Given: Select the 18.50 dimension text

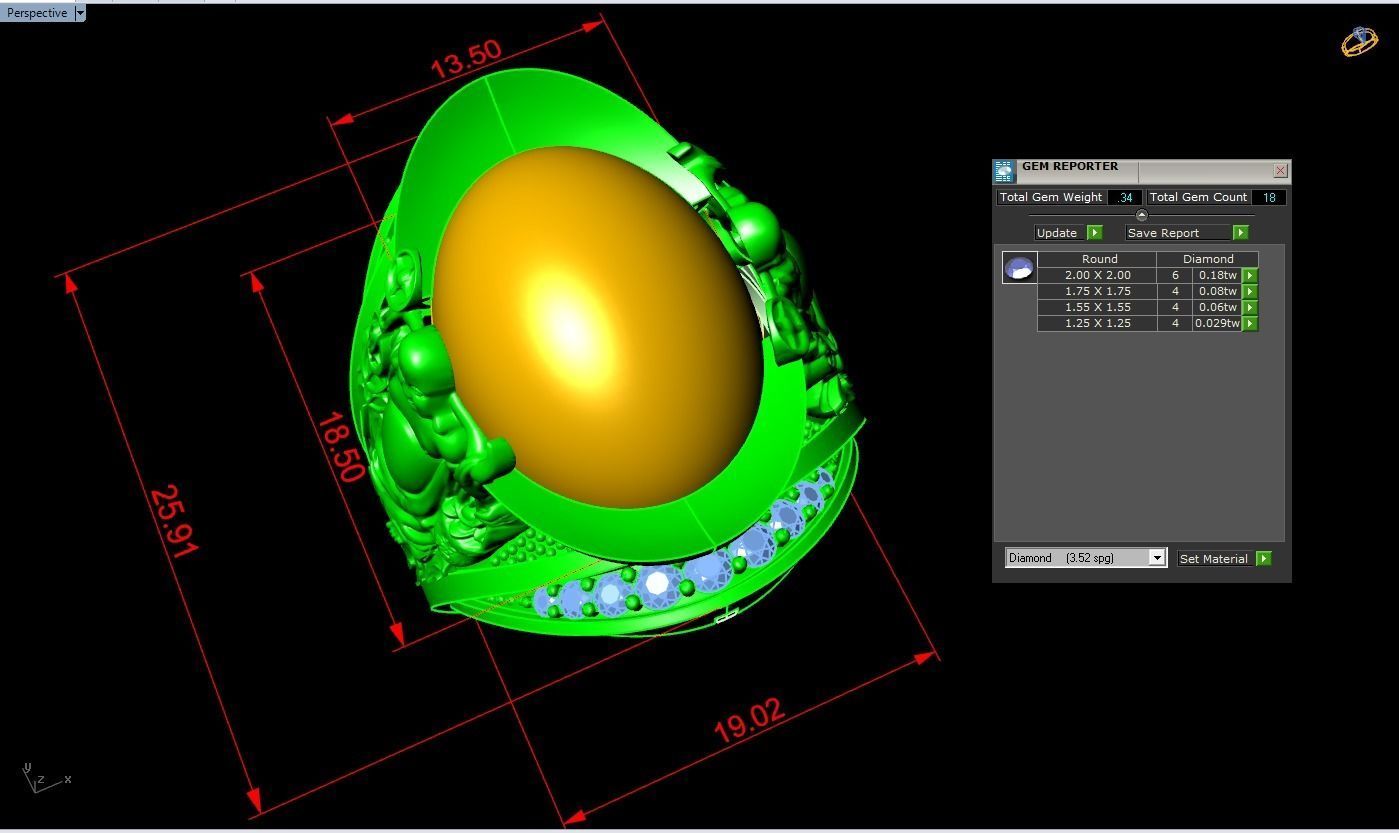Looking at the screenshot, I should 340,447.
